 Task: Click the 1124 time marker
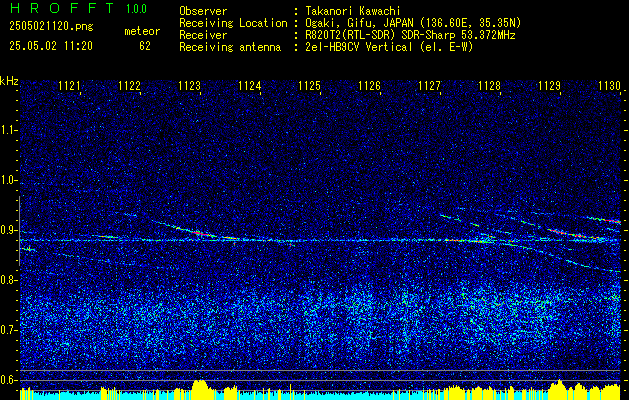249,85
